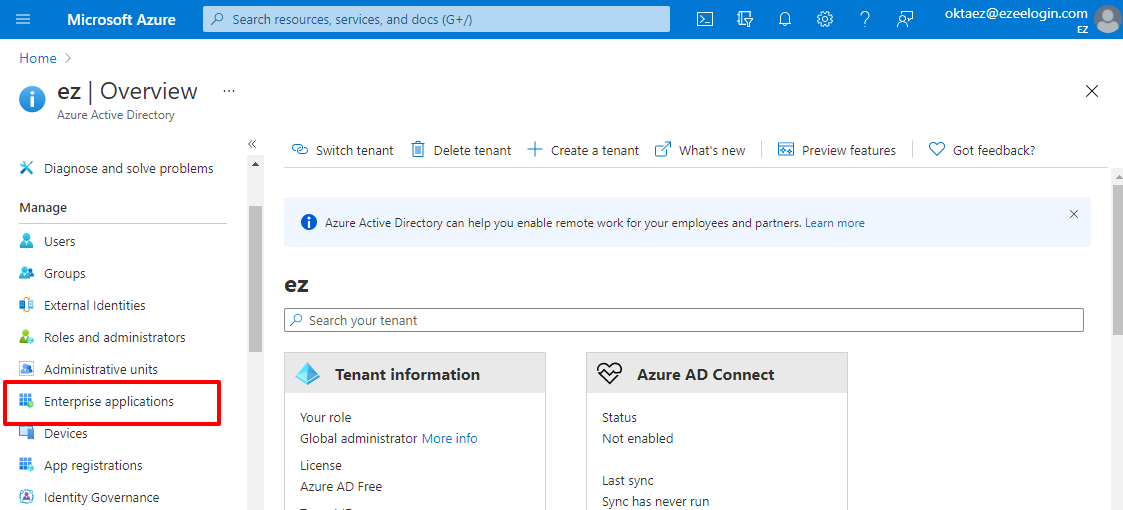
Task: Click 'Sync has never run' text
Action: (x=655, y=501)
